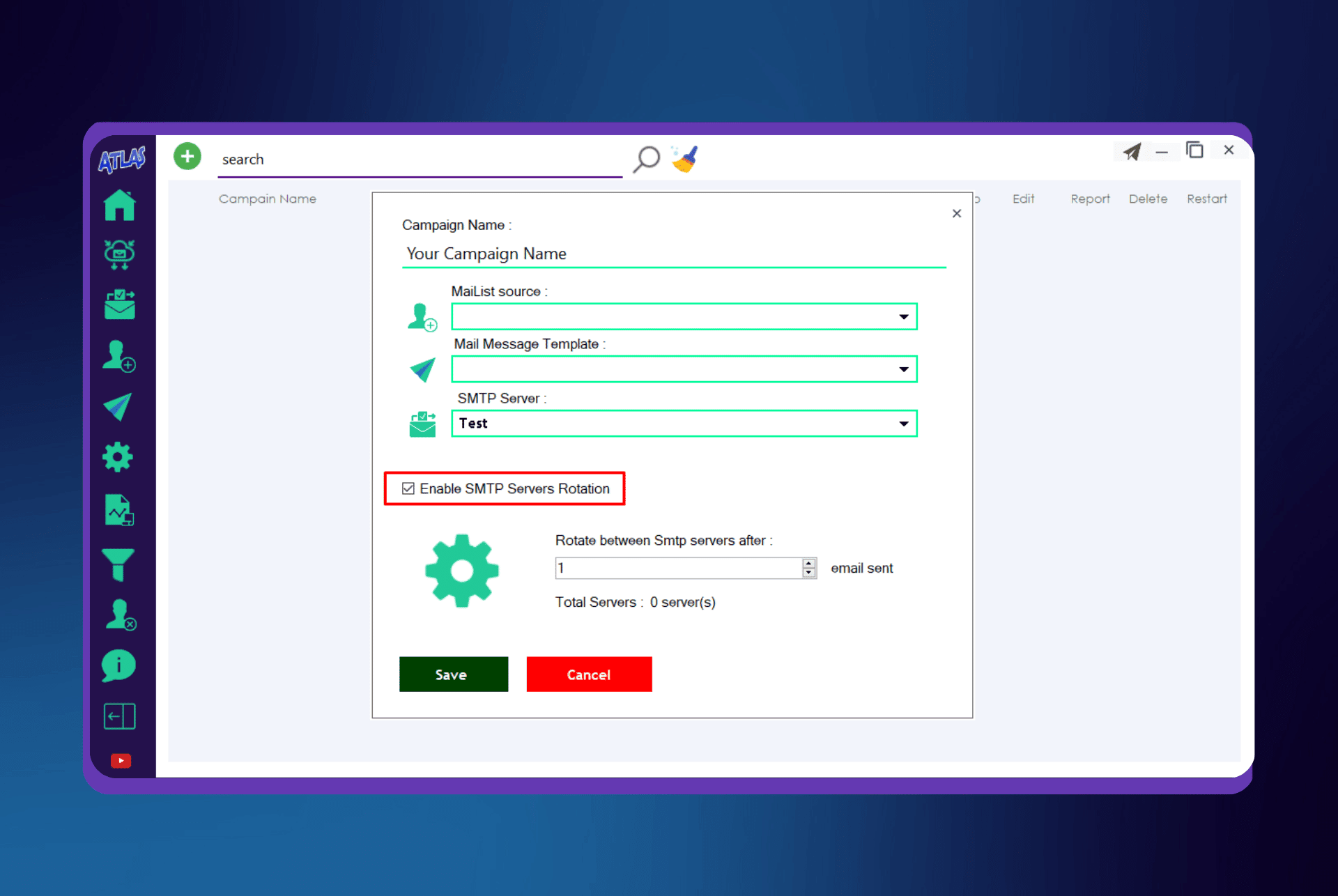Toggle Enable SMTP Servers Rotation checkbox
The image size is (1338, 896).
408,488
